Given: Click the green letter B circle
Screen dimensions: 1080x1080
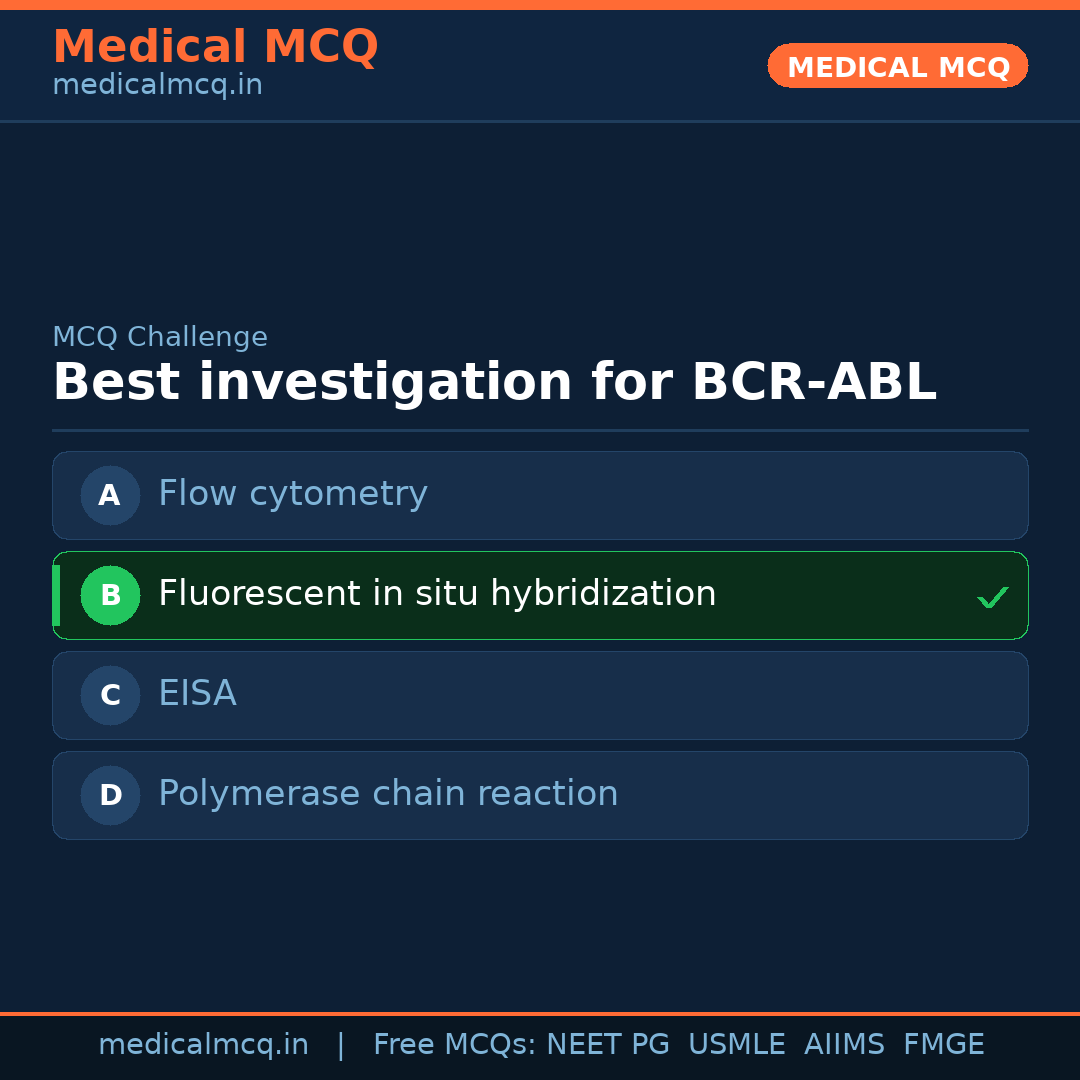Looking at the screenshot, I should [x=110, y=595].
